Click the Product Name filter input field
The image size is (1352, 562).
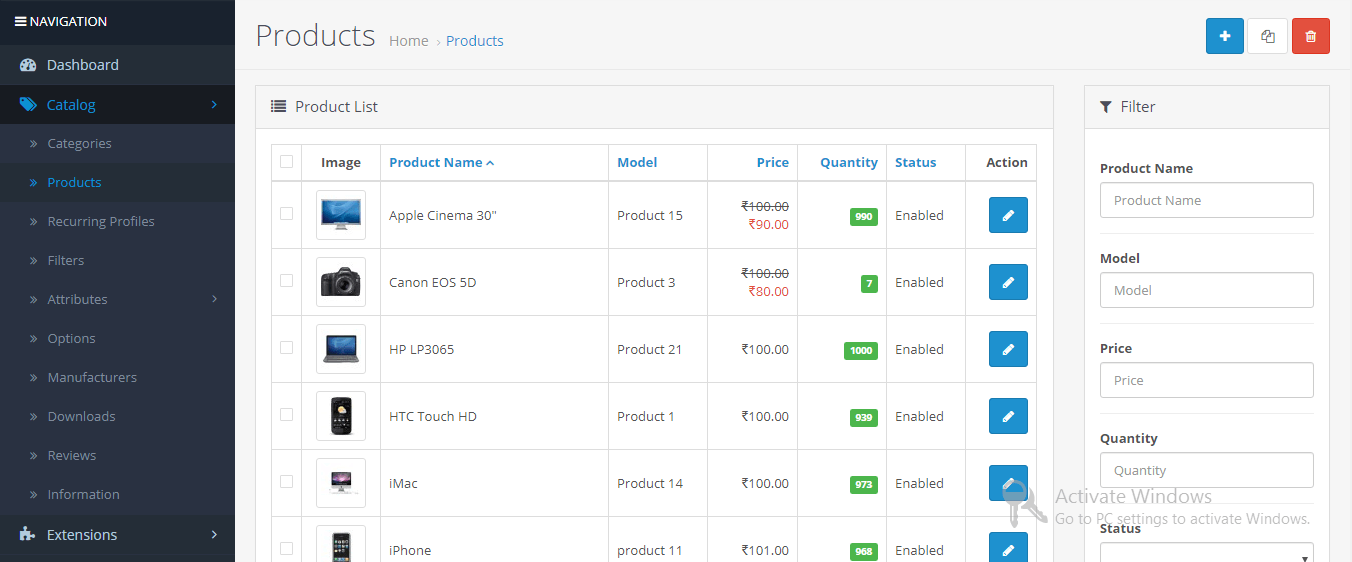tap(1206, 200)
